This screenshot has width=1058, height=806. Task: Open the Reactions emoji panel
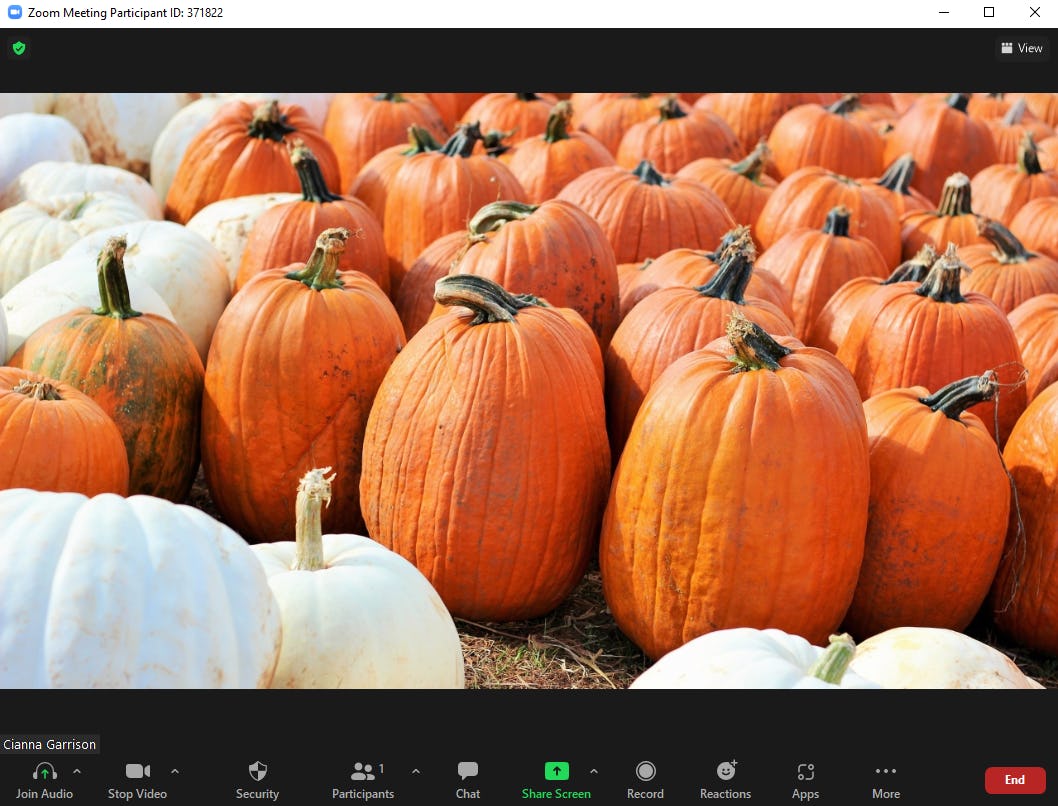click(725, 771)
